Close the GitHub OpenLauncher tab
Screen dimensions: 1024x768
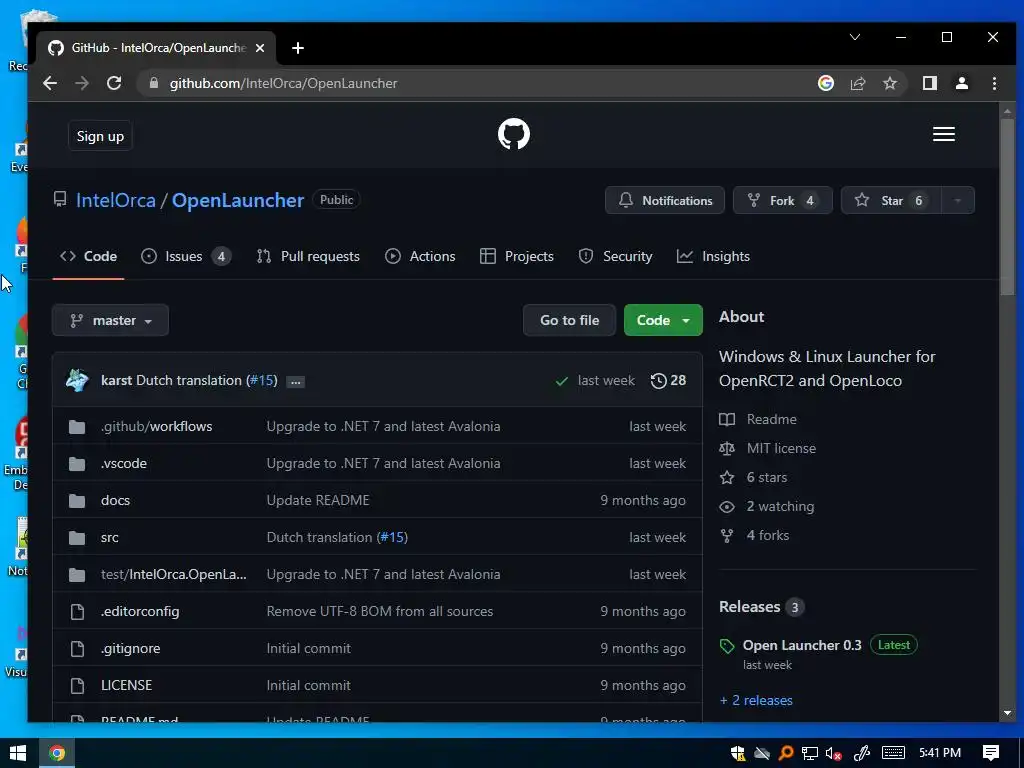[x=260, y=48]
